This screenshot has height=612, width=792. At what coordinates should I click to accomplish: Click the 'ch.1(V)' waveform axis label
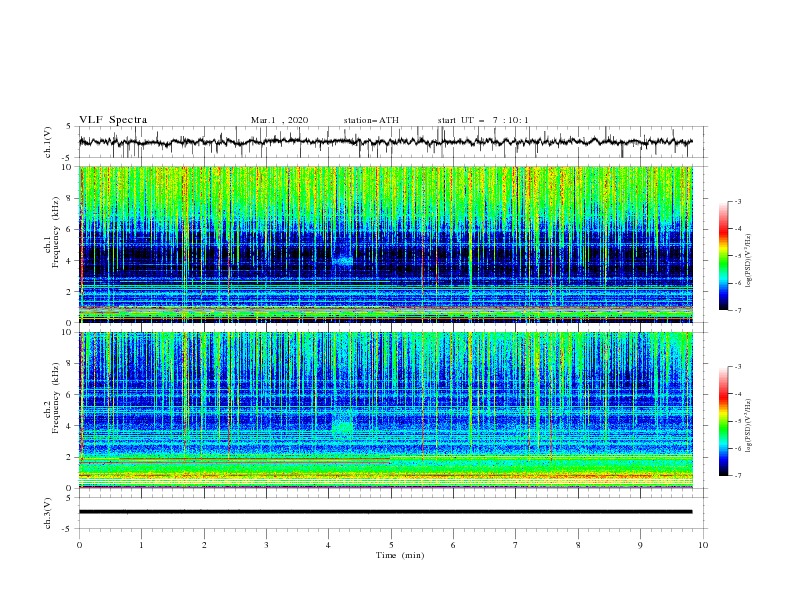(x=48, y=142)
